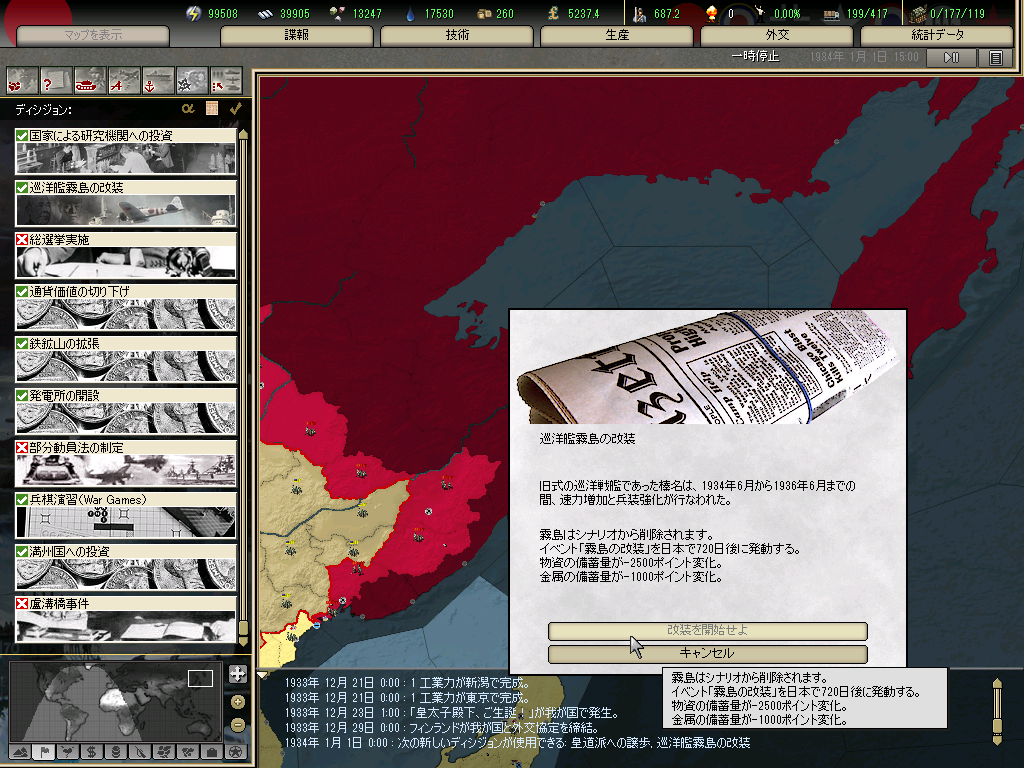Select the 国家による研究機関への投資 decision image
This screenshot has width=1024, height=768.
pyautogui.click(x=125, y=158)
